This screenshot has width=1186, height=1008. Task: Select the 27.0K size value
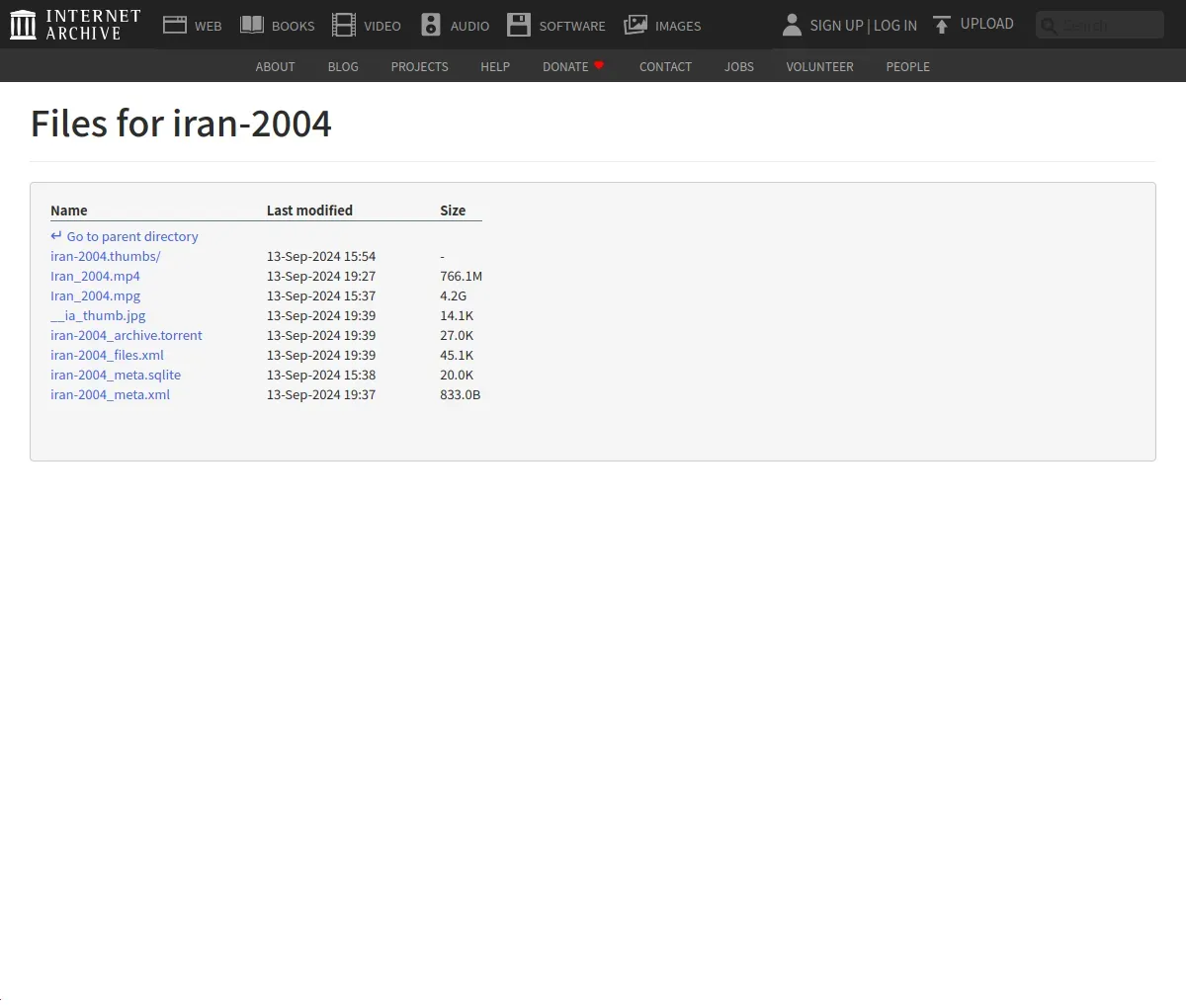457,335
